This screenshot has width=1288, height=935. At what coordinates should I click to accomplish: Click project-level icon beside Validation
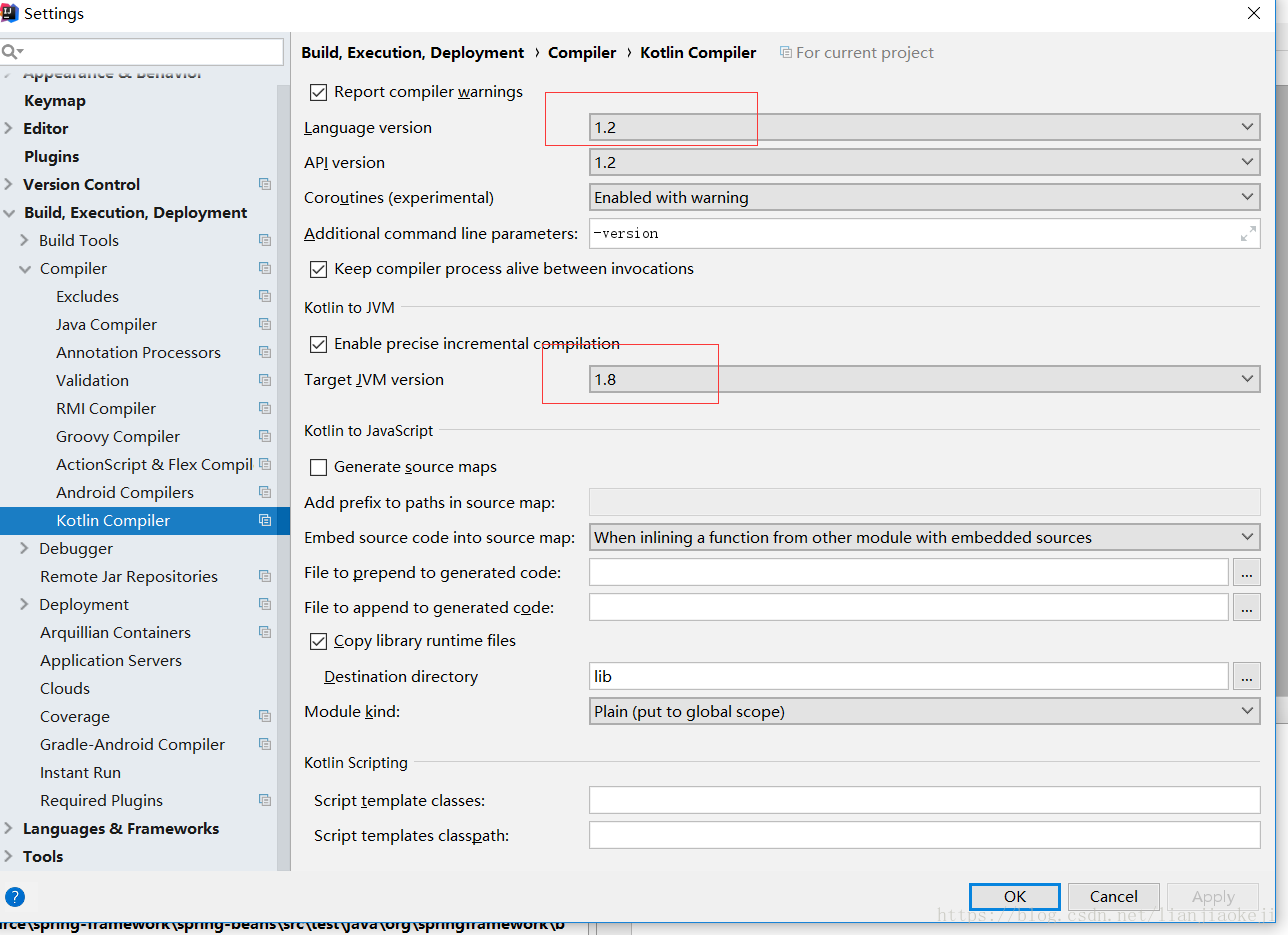265,380
